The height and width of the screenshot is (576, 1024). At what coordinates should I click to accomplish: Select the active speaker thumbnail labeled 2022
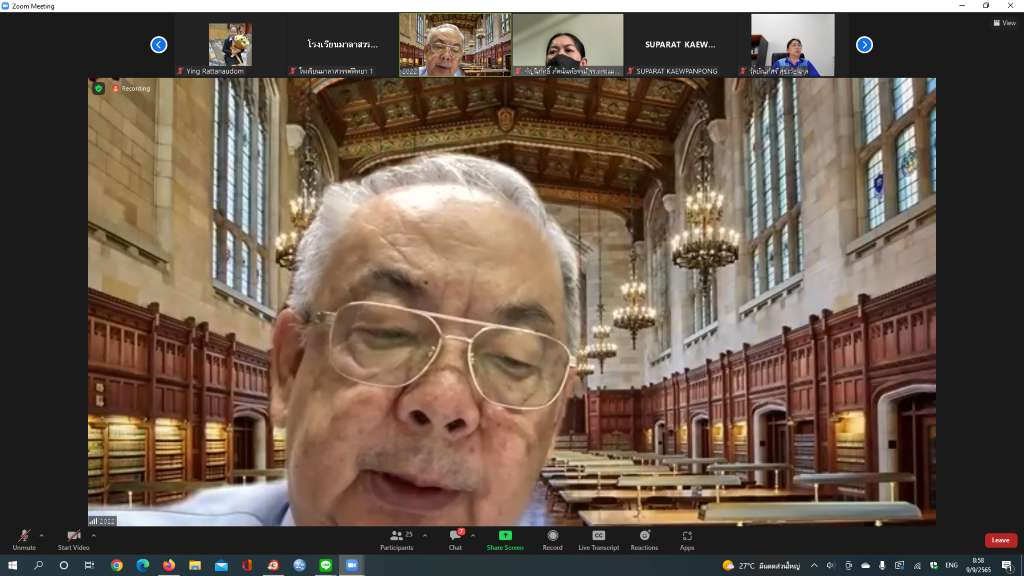click(x=455, y=44)
